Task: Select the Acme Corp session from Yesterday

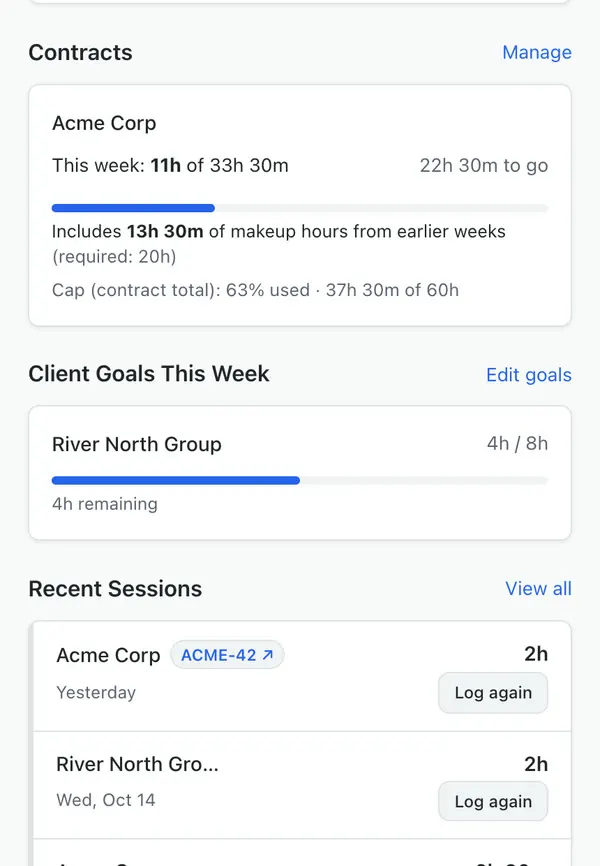Action: [x=302, y=676]
